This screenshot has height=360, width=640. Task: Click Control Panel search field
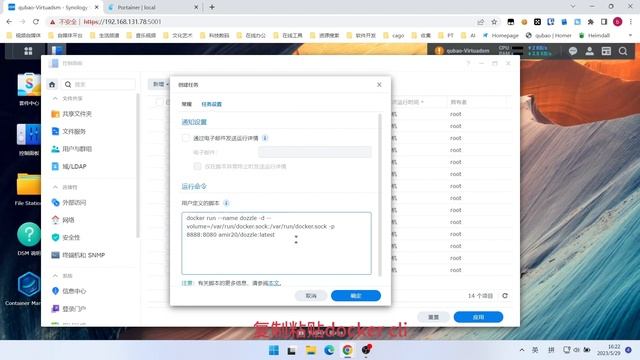click(x=98, y=84)
